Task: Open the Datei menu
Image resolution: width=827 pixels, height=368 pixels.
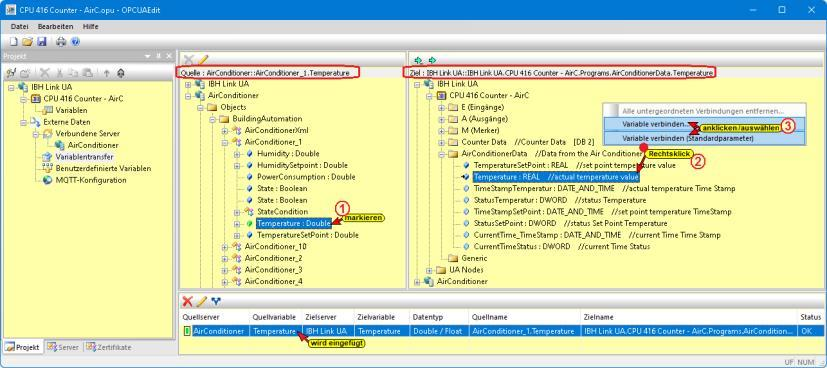Action: coord(20,26)
